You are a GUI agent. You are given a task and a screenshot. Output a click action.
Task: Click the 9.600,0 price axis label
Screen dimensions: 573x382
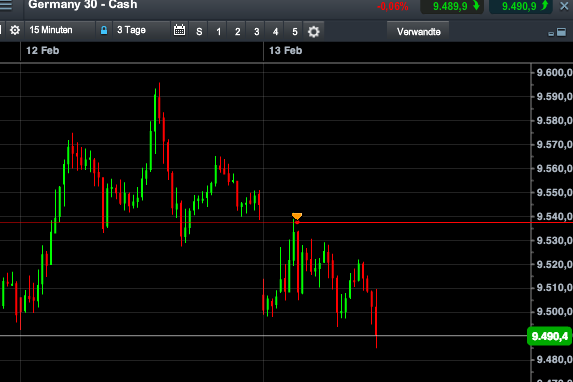pyautogui.click(x=554, y=72)
